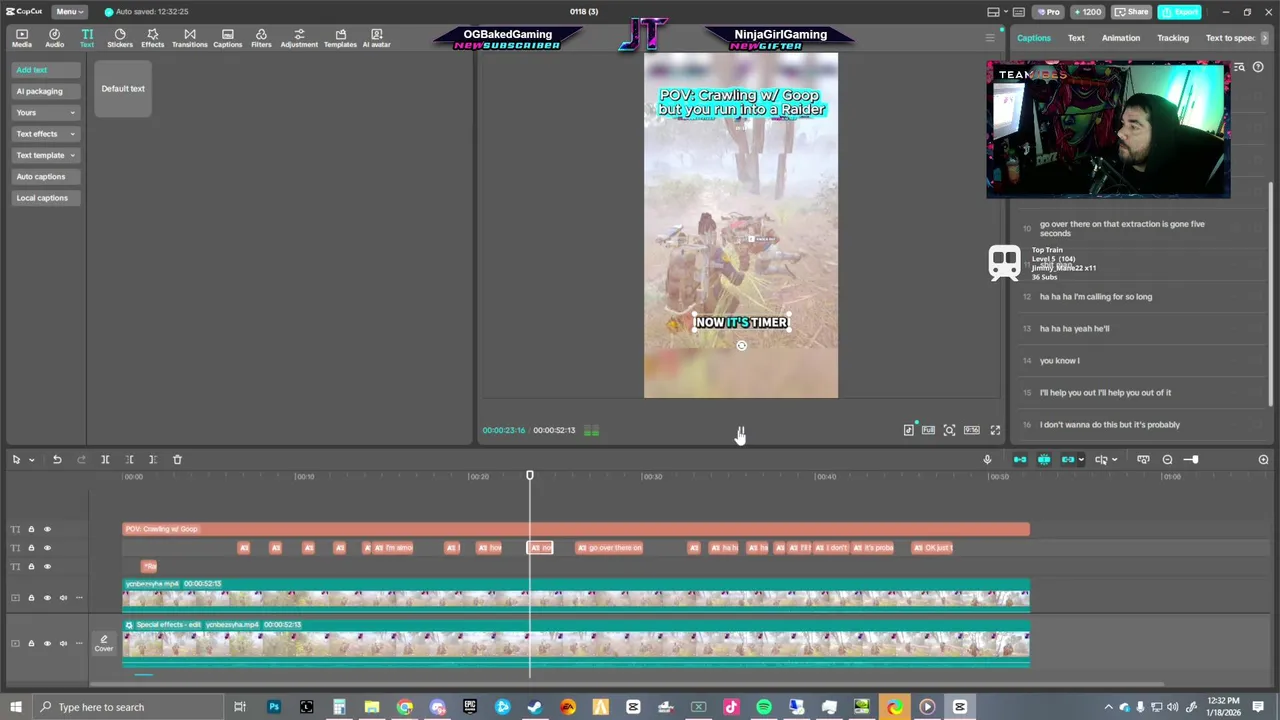Open the Stickers panel
This screenshot has width=1280, height=720.
120,38
